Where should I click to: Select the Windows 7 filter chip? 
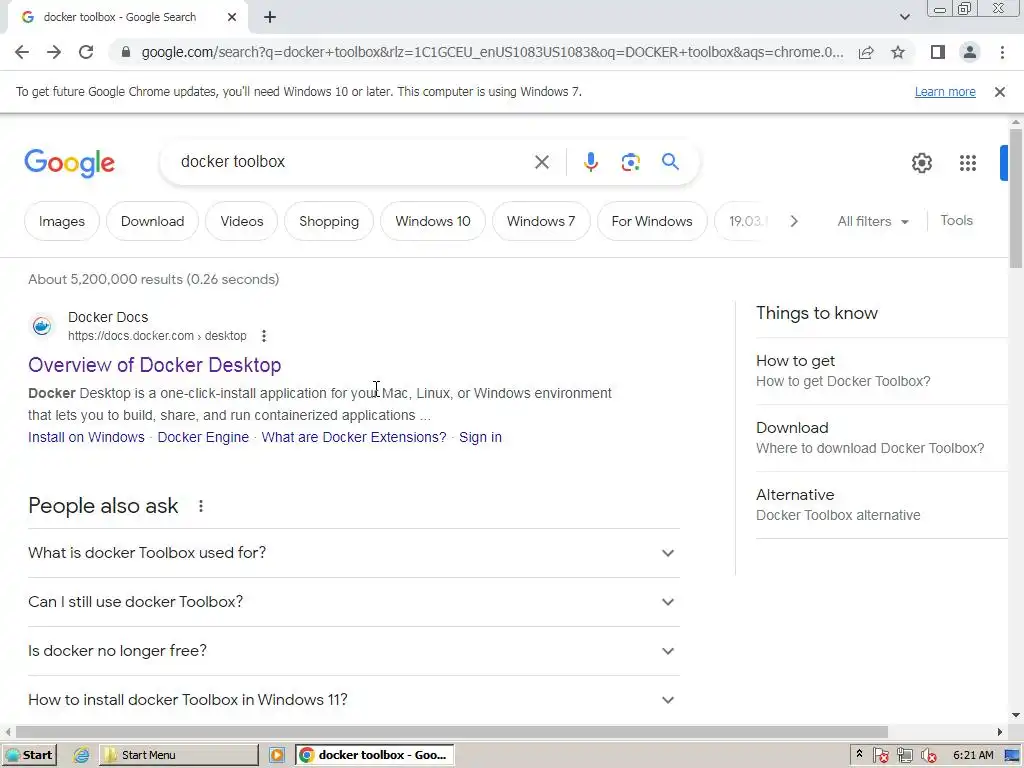click(x=541, y=221)
